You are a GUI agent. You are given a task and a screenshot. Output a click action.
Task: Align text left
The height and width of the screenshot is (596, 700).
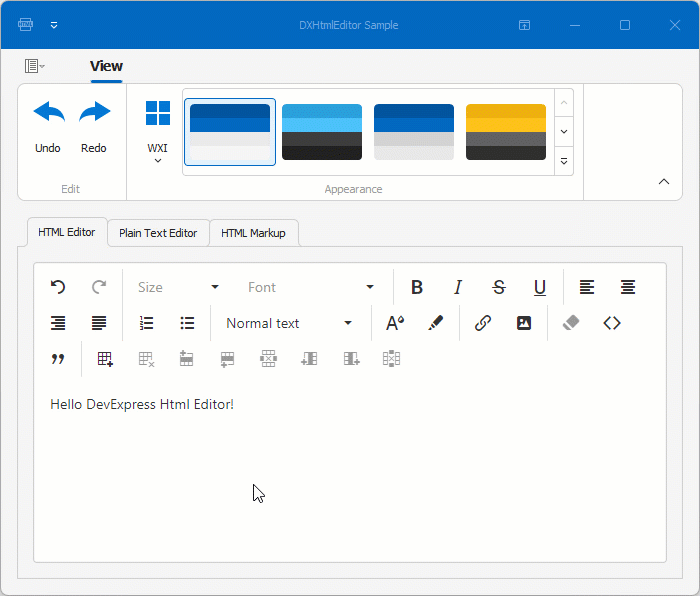click(587, 287)
